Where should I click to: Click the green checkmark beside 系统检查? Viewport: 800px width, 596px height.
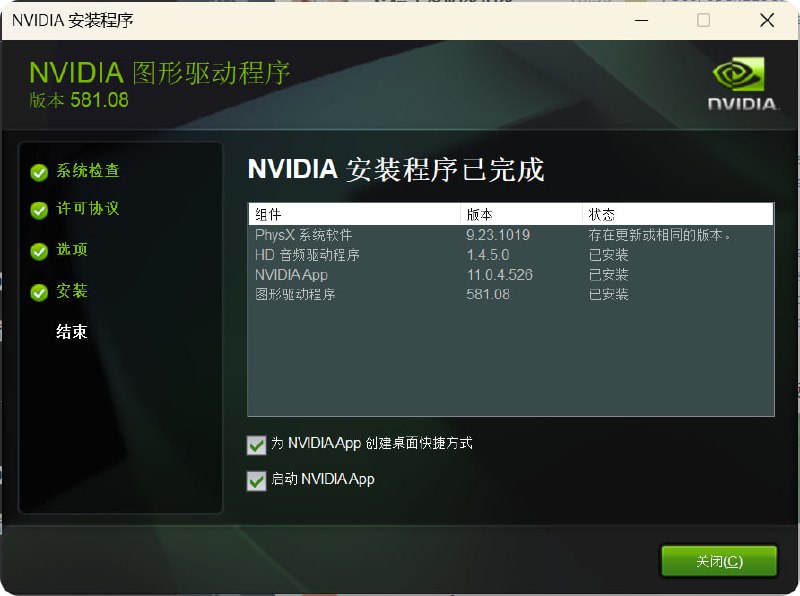tap(40, 171)
